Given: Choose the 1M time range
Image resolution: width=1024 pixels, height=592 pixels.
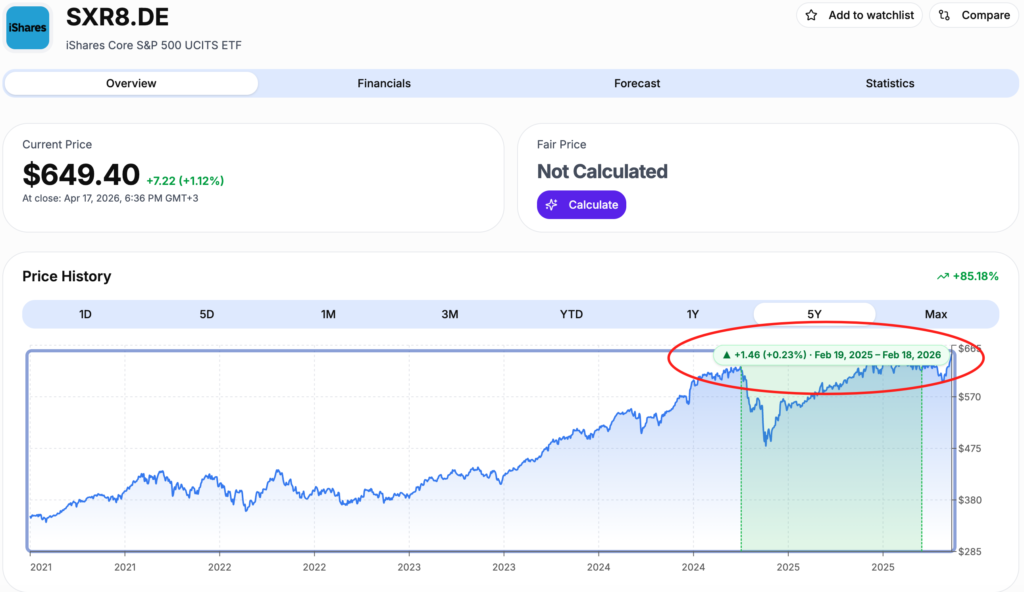Looking at the screenshot, I should click(328, 314).
